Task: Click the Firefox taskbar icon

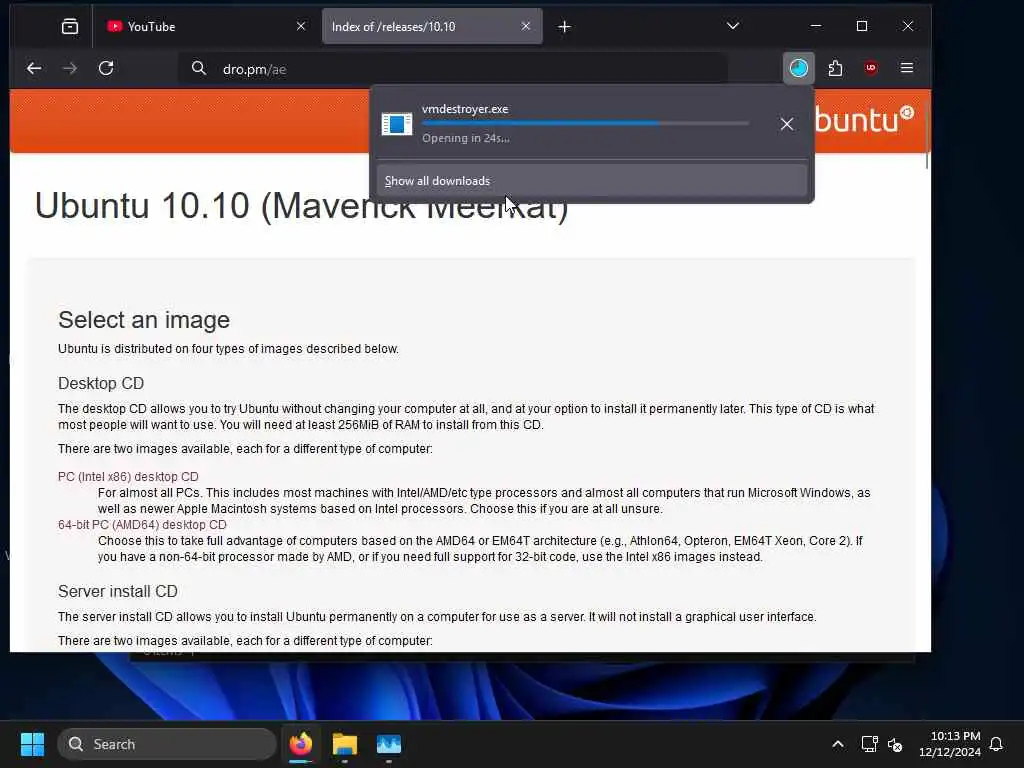Action: [x=301, y=744]
